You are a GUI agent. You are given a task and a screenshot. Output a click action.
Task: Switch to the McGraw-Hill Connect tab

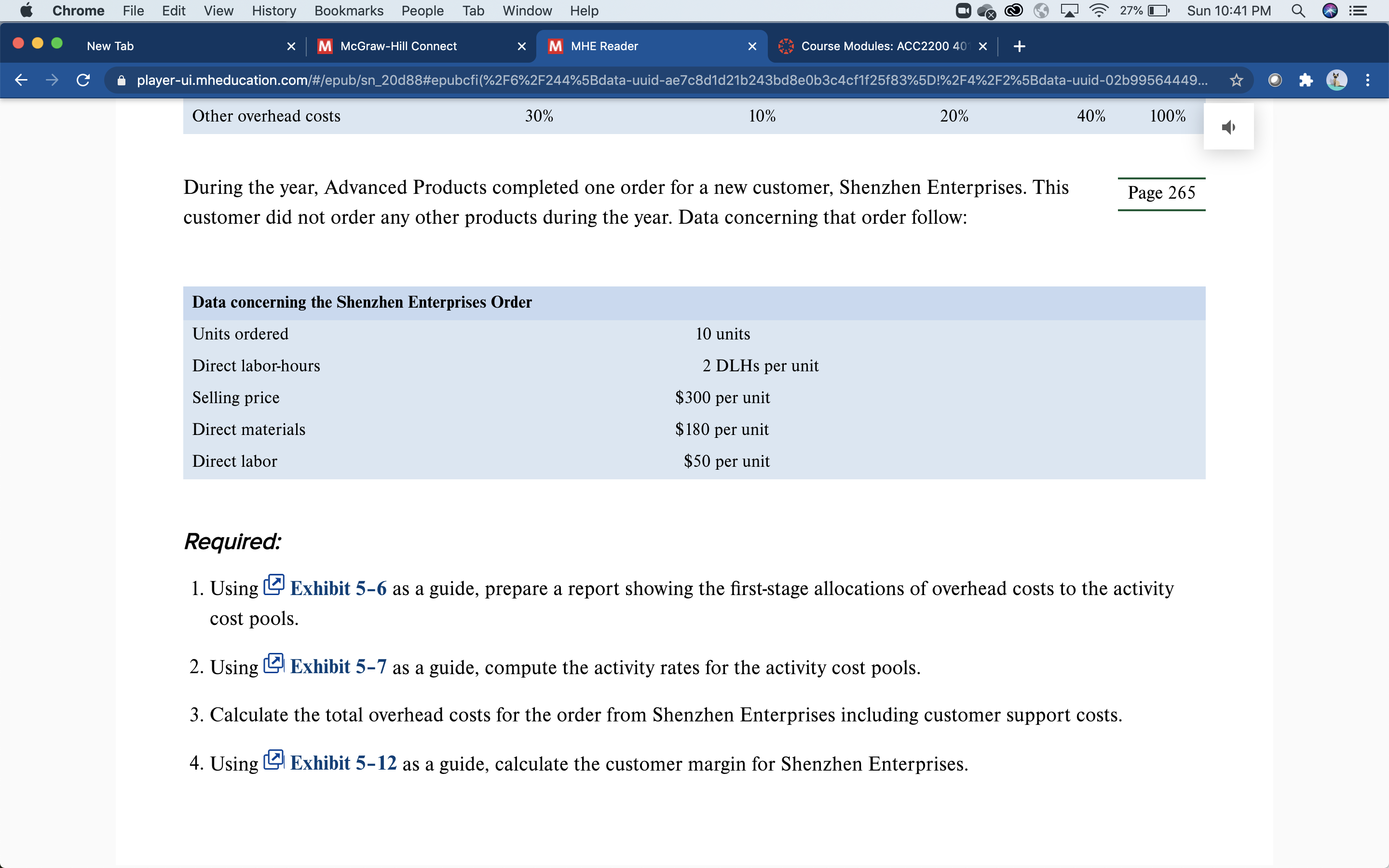(398, 46)
